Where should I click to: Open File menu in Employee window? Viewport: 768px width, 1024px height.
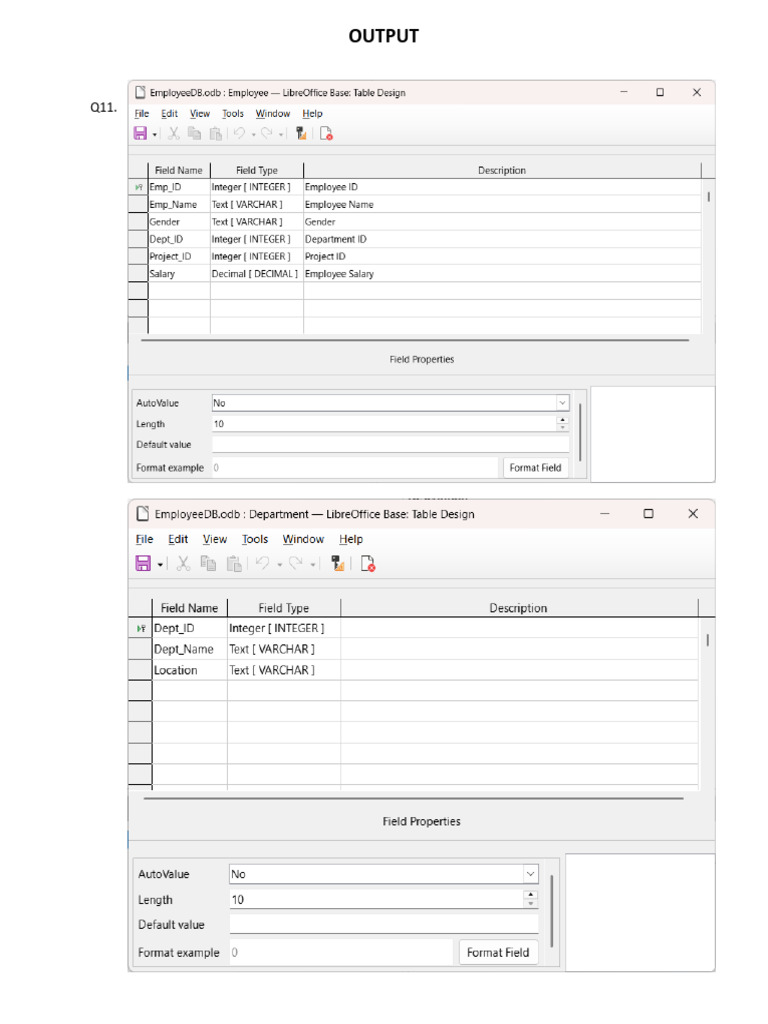coord(142,114)
